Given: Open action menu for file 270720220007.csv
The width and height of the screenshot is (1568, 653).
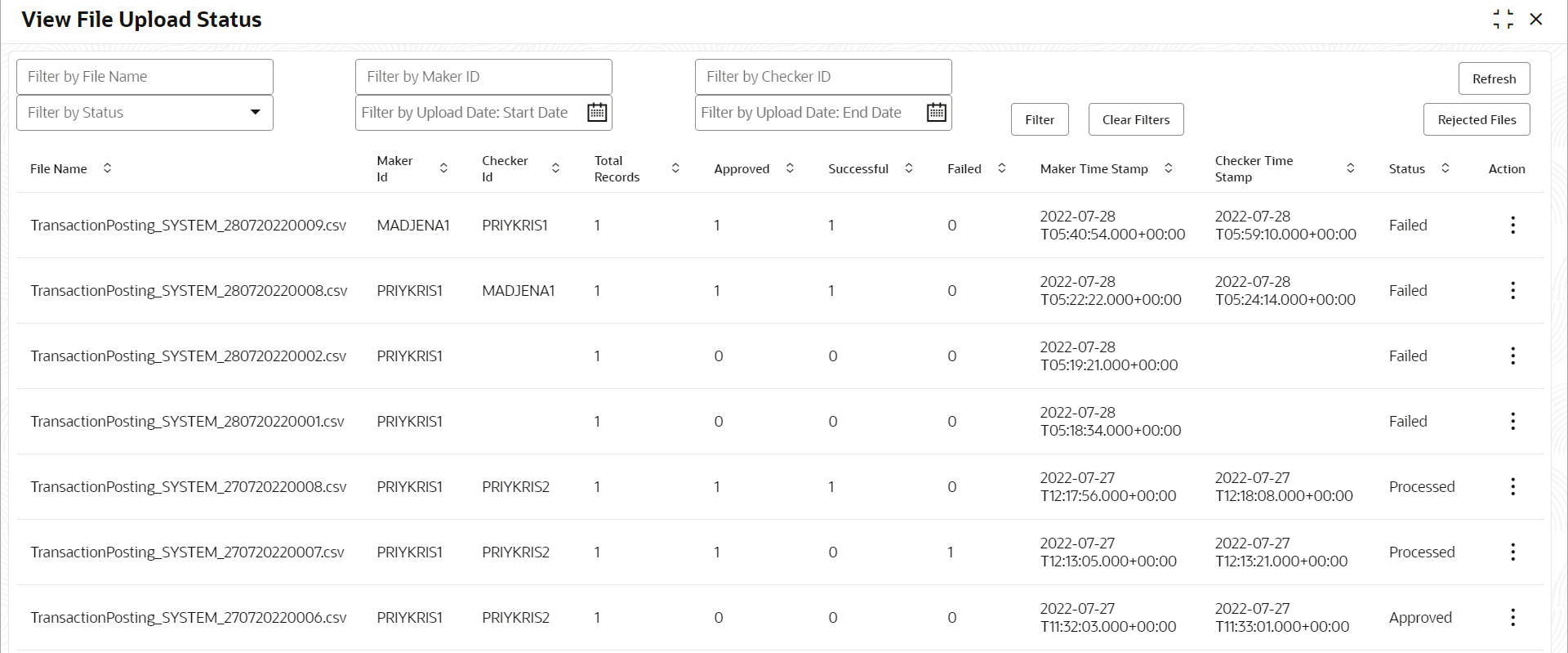Looking at the screenshot, I should (x=1512, y=552).
